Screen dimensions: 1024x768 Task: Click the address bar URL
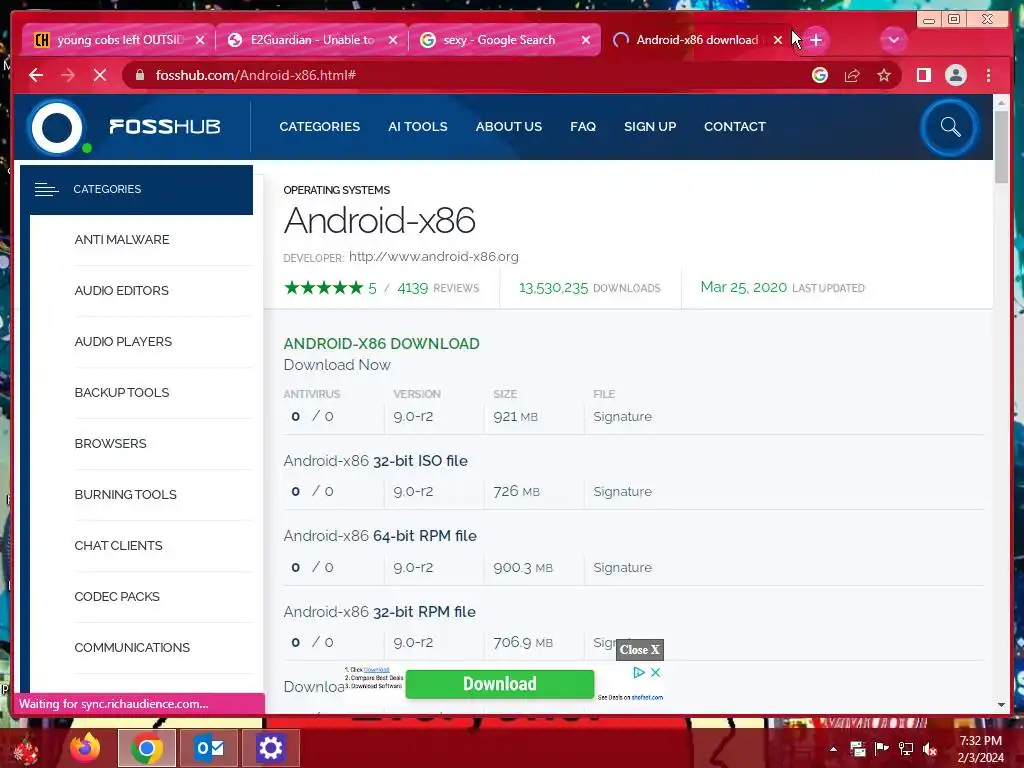tap(255, 76)
